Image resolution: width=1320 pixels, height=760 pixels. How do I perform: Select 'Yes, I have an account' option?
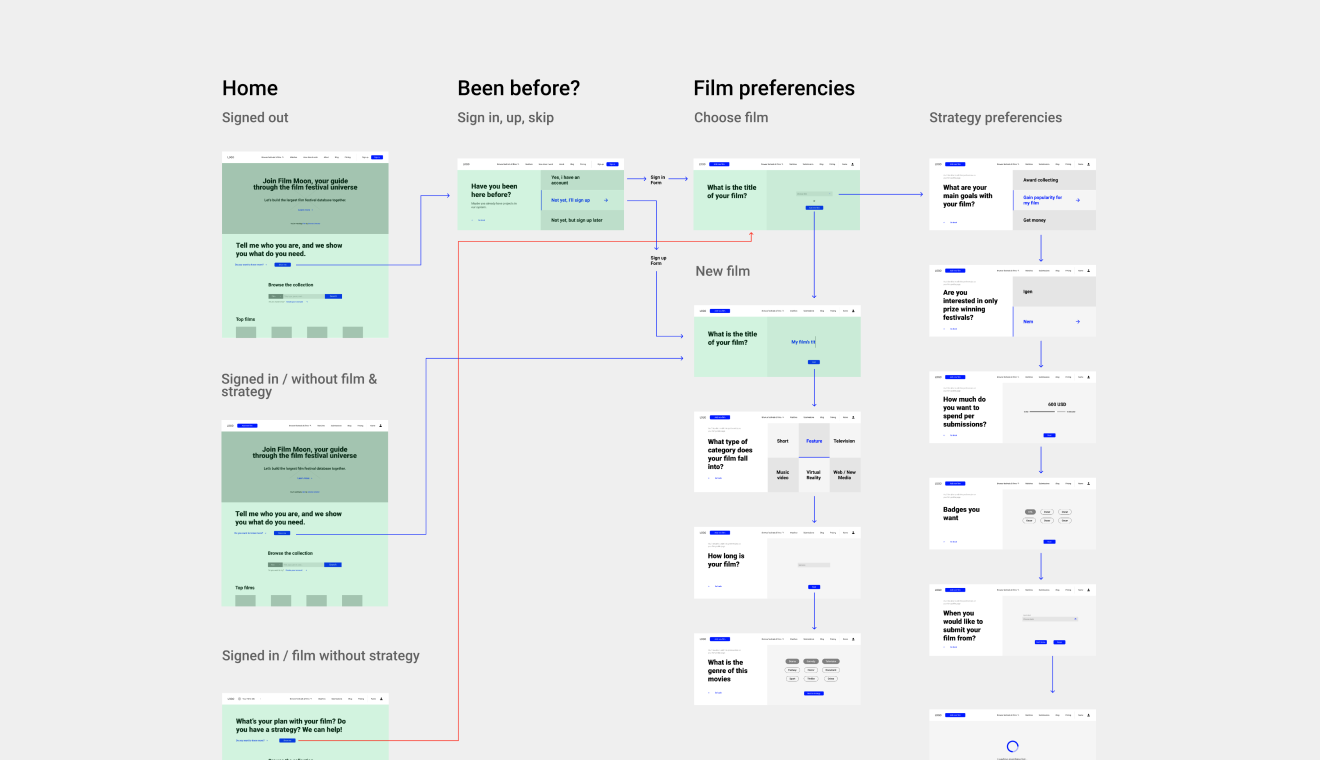coord(582,180)
